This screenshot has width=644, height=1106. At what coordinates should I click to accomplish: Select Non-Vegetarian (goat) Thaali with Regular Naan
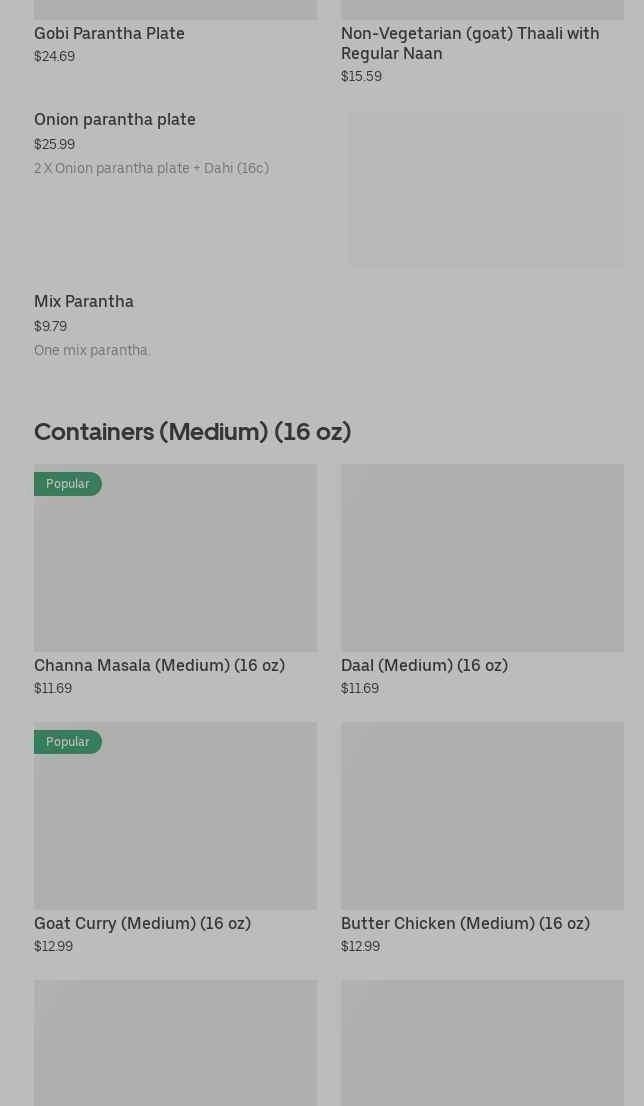tap(469, 43)
